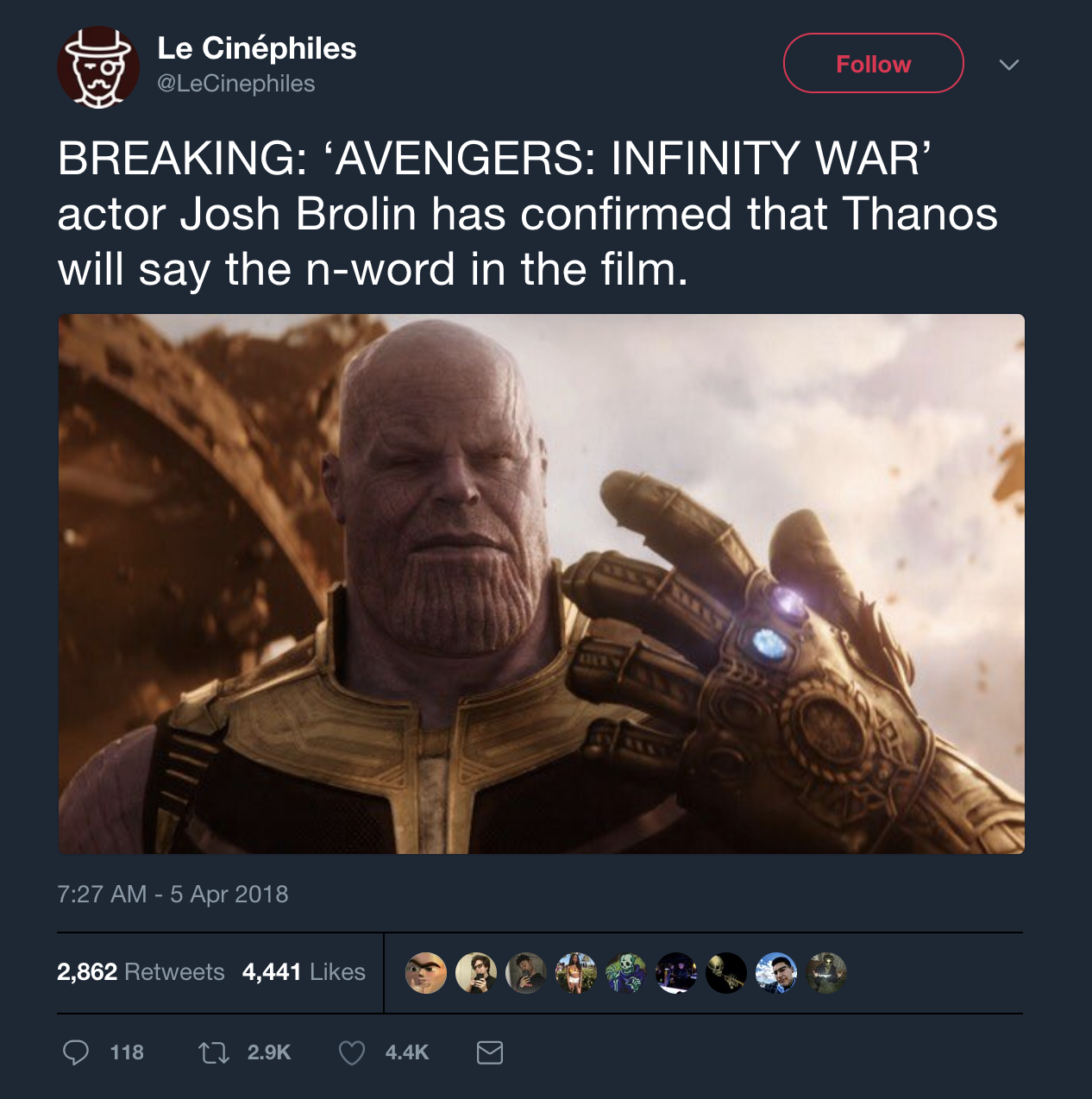Viewport: 1092px width, 1099px height.
Task: Click the reply speech bubble icon
Action: pos(76,1052)
